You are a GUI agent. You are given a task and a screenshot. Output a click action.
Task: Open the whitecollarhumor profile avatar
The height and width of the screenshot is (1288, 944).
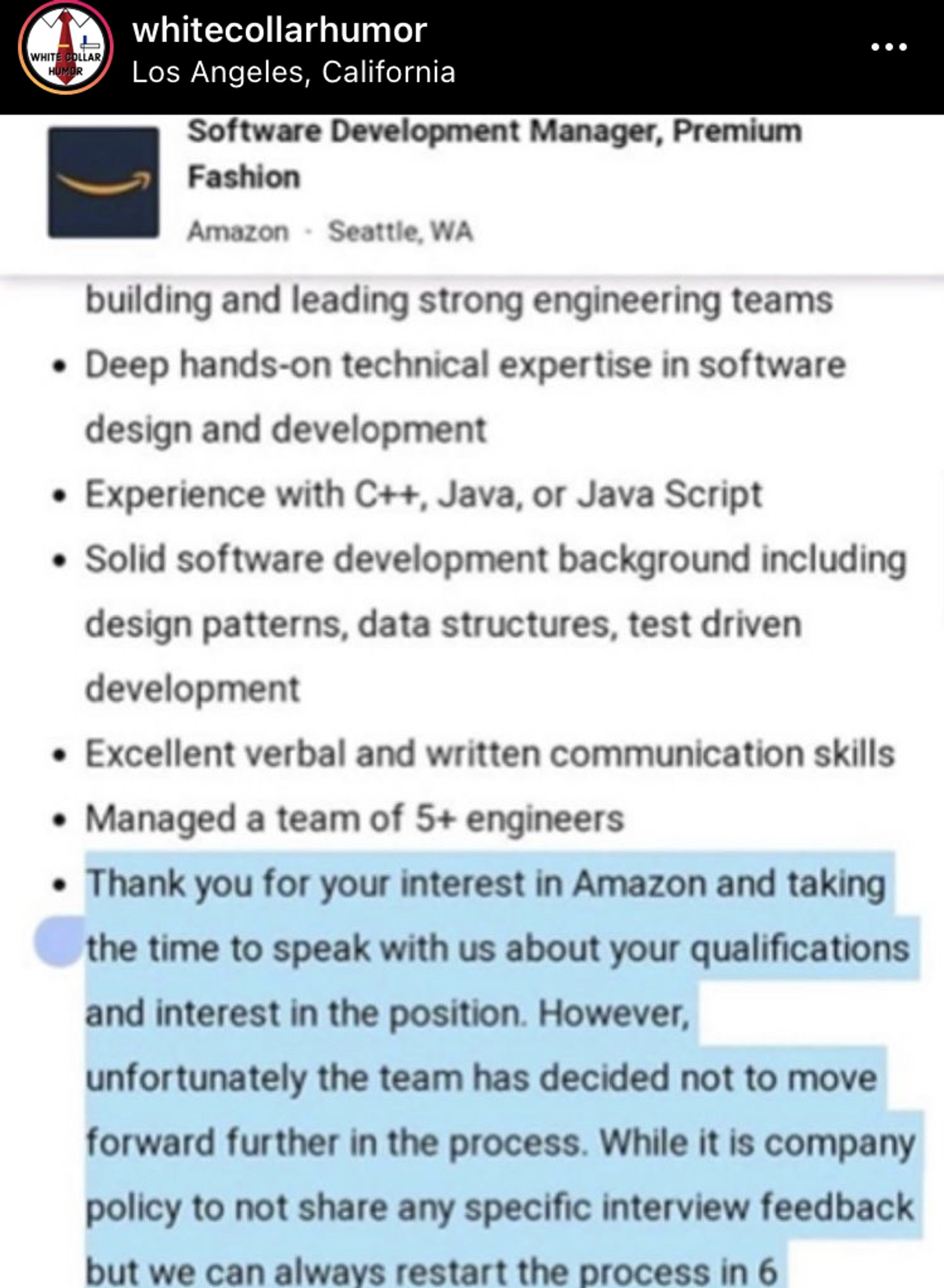pyautogui.click(x=65, y=48)
